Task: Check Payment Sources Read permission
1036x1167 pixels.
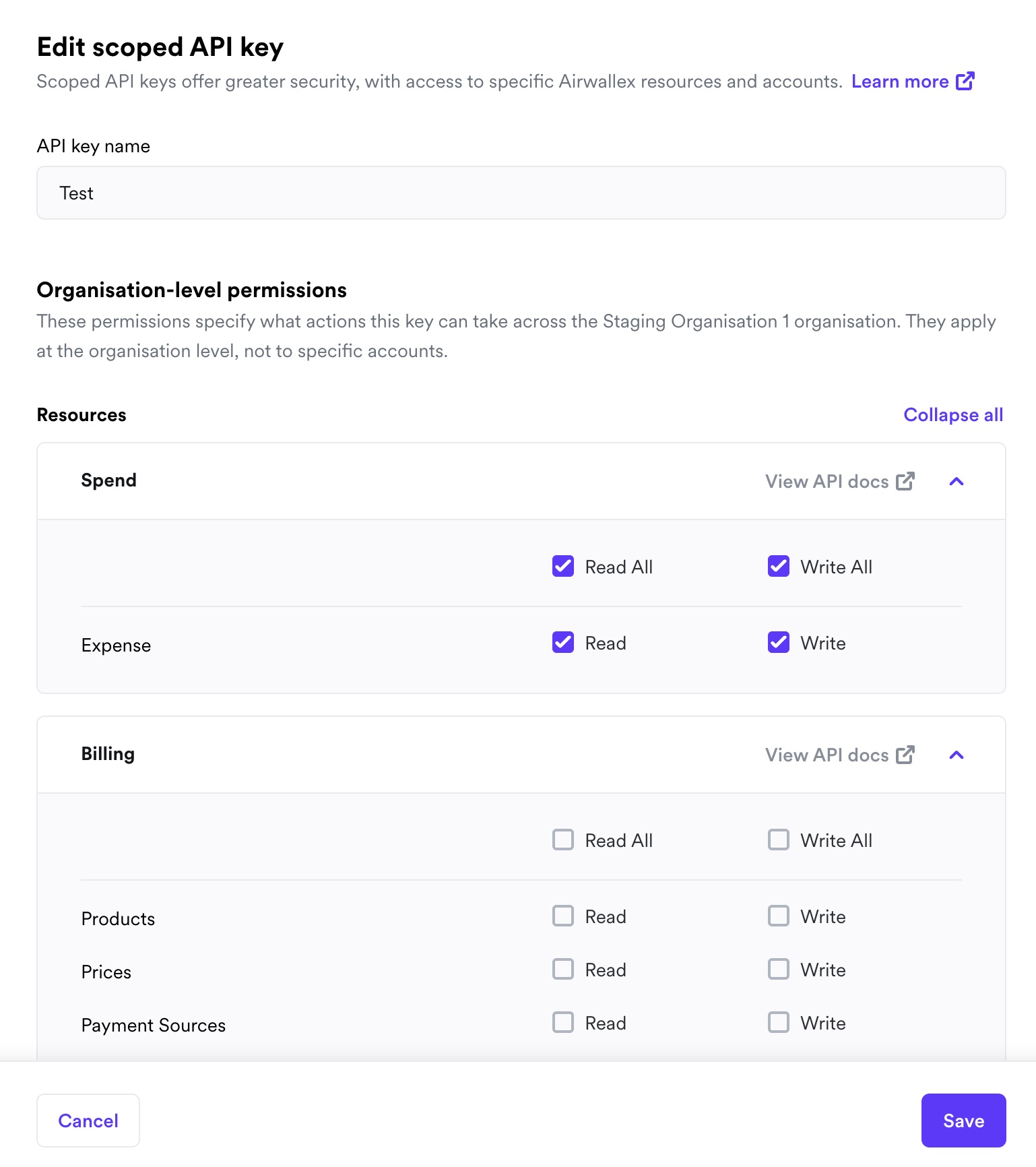Action: (563, 1023)
